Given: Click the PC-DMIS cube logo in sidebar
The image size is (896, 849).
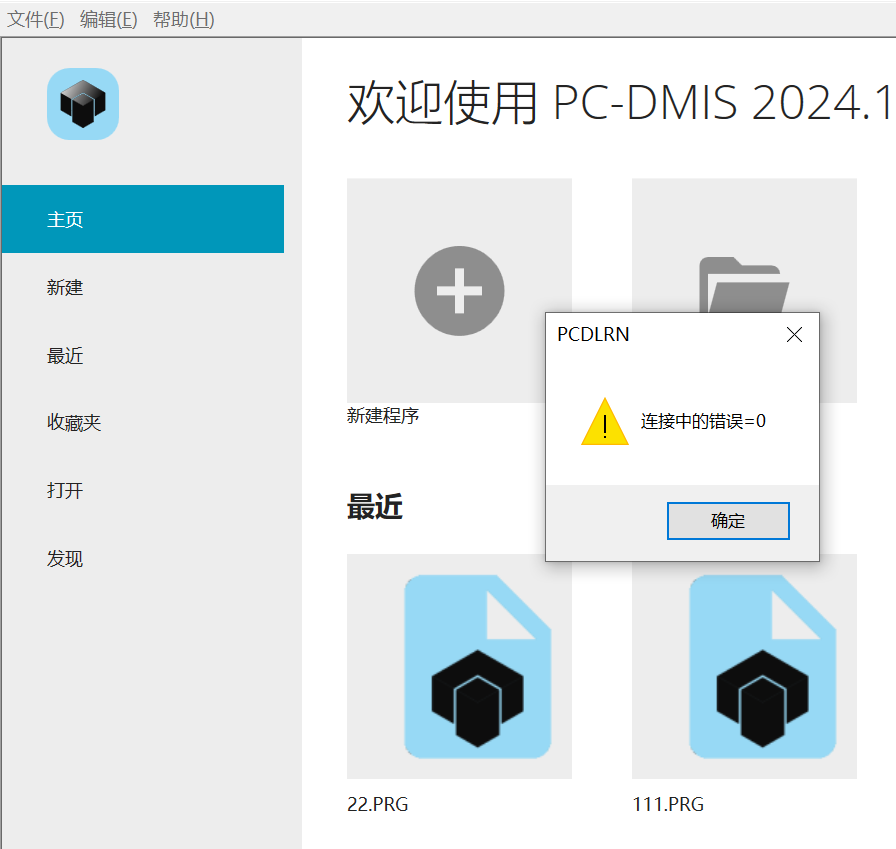Looking at the screenshot, I should pos(83,104).
